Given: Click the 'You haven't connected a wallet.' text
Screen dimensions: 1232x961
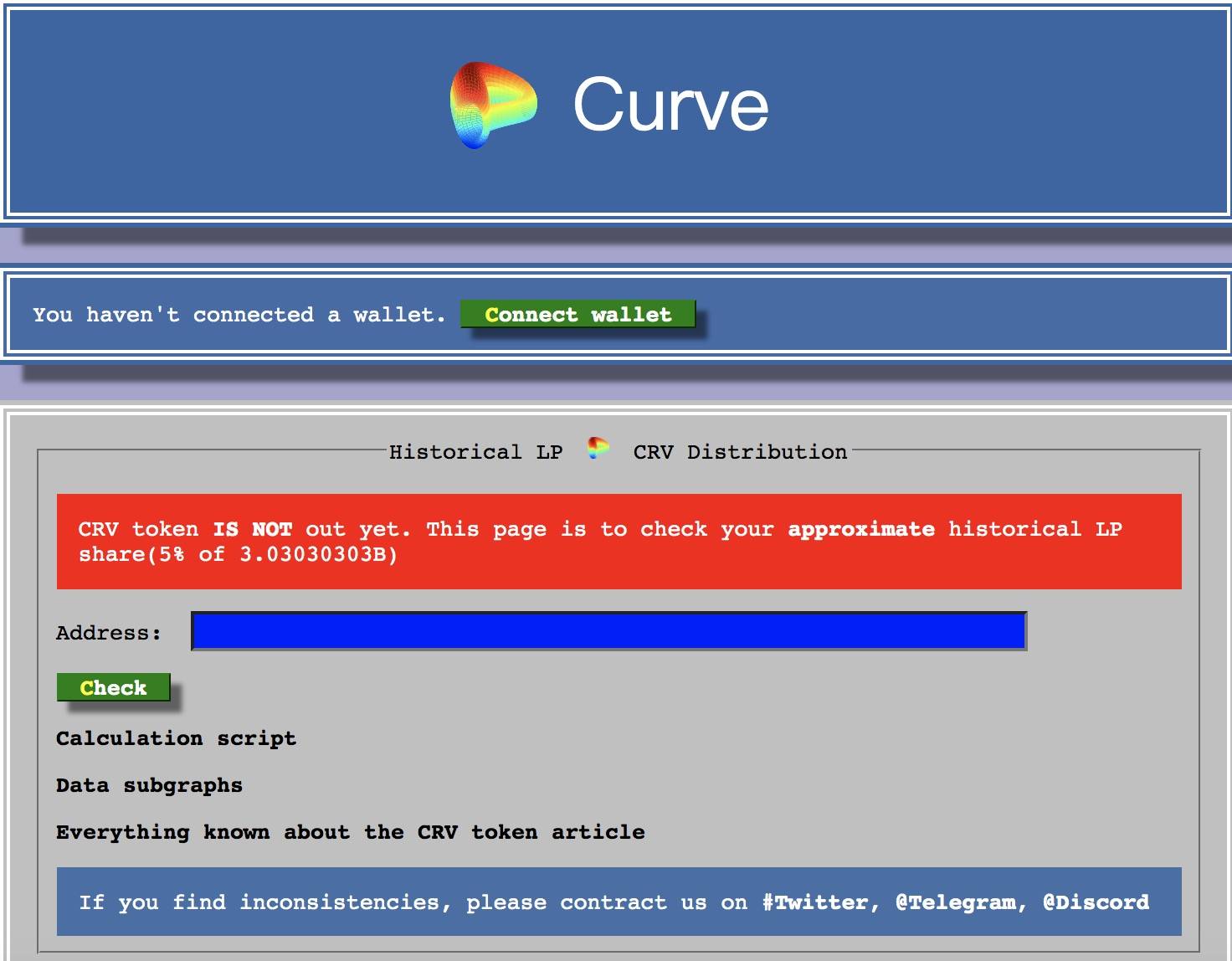Looking at the screenshot, I should 239,315.
